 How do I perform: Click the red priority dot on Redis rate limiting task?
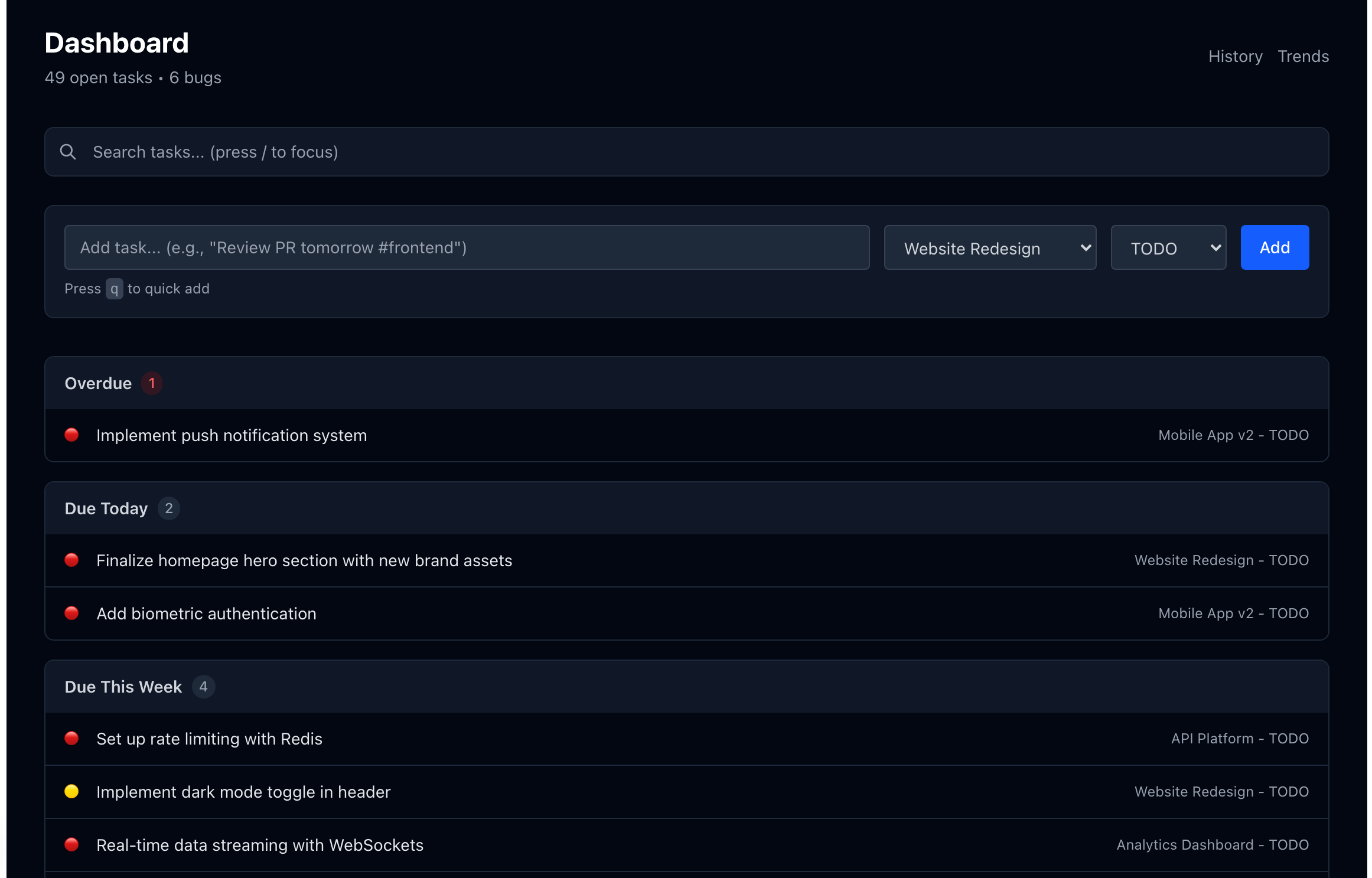click(x=71, y=738)
